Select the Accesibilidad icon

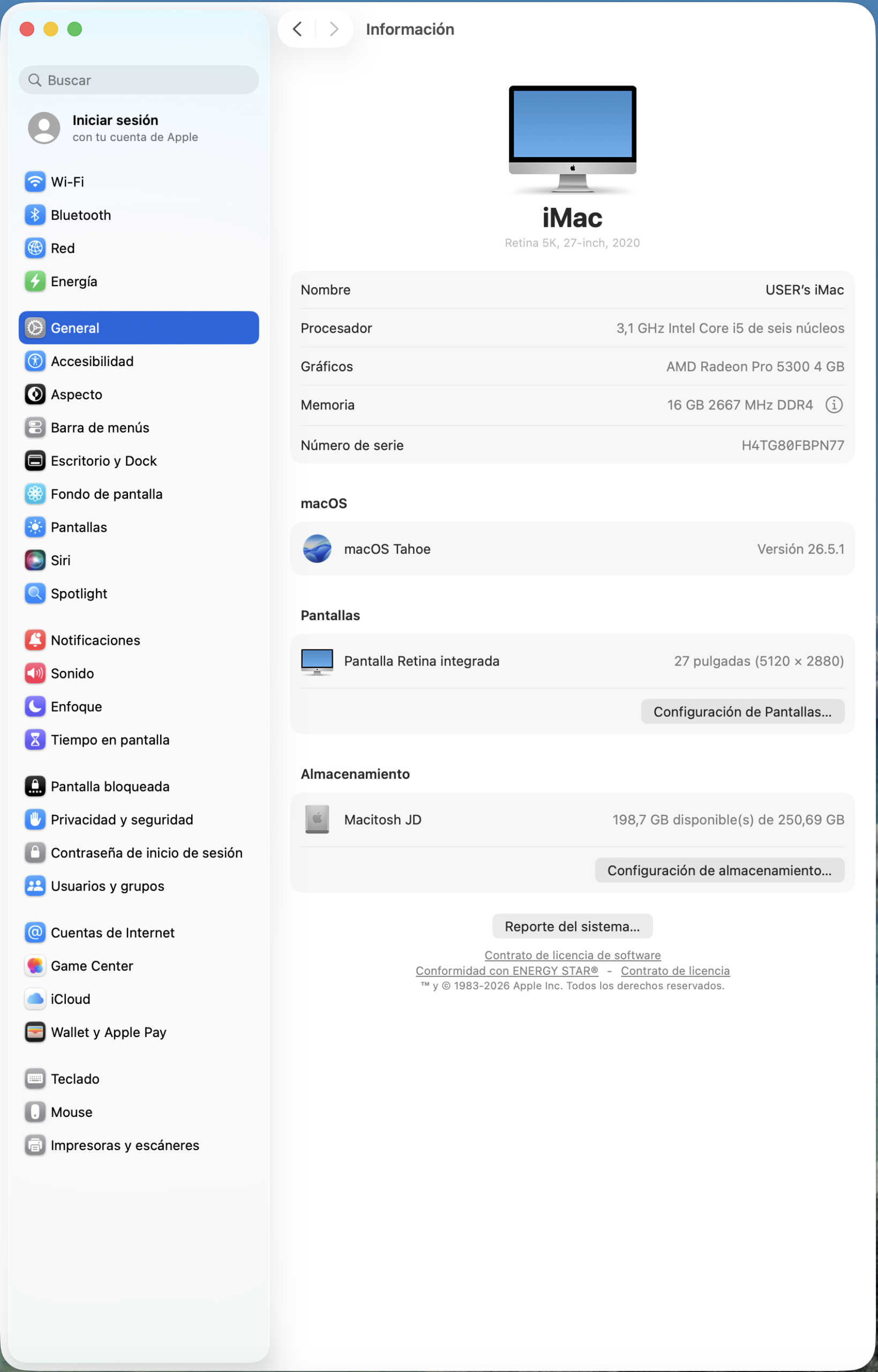pyautogui.click(x=35, y=361)
